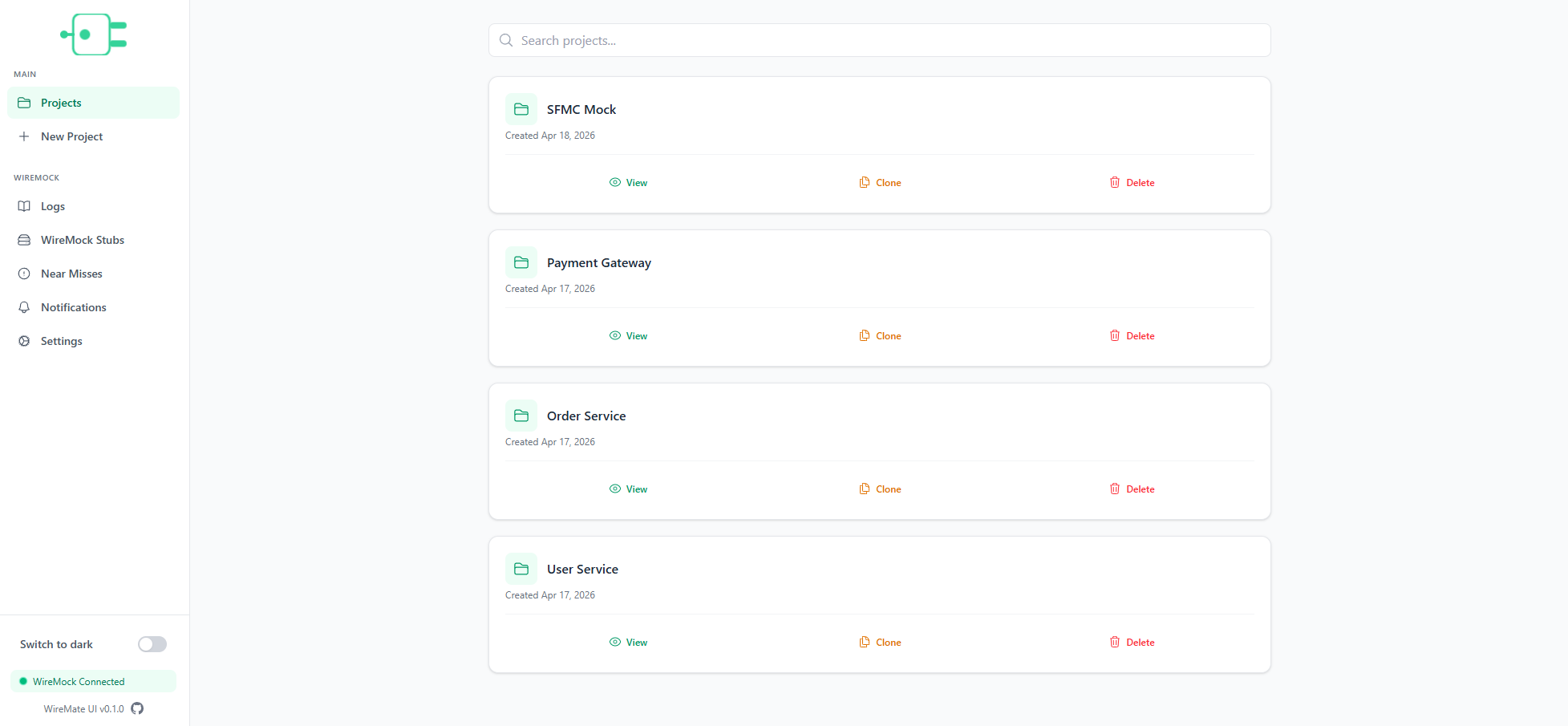The image size is (1568, 726).
Task: Click the Near Misses alert icon
Action: 24,274
